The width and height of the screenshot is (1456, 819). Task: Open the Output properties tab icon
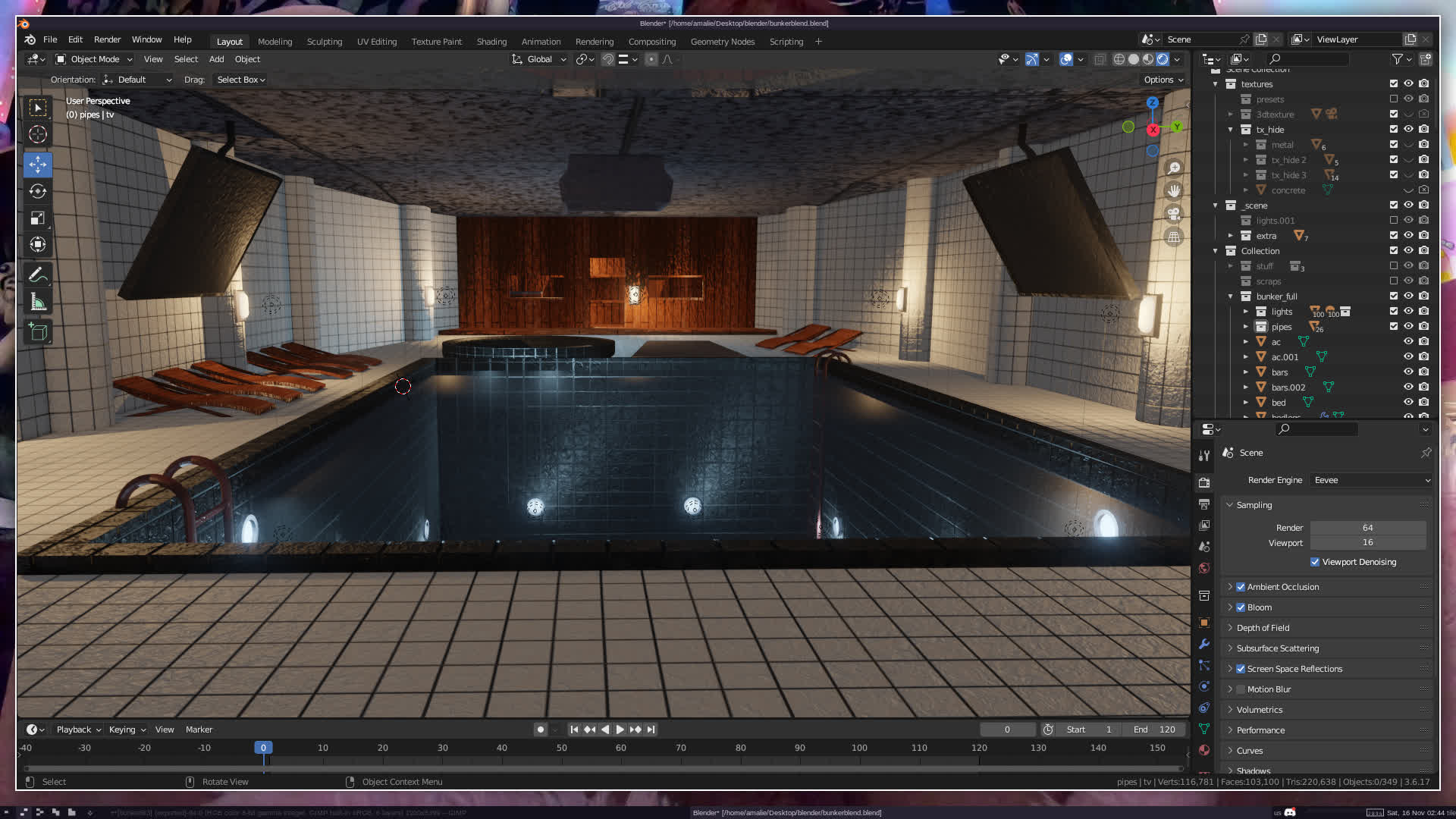point(1204,504)
